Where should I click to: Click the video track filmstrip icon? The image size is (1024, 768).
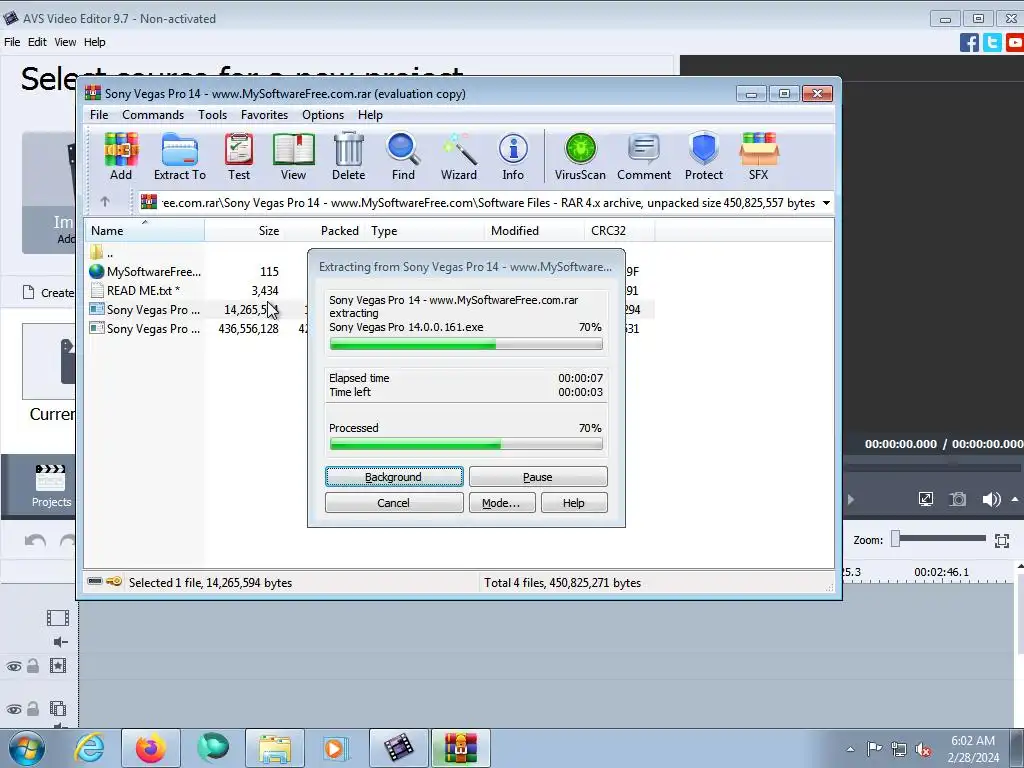tap(57, 617)
